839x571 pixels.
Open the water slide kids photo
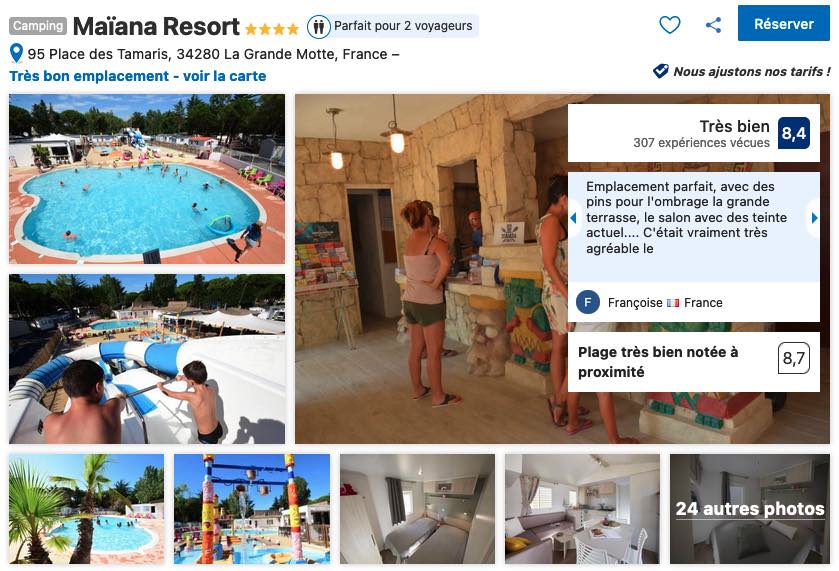click(147, 359)
